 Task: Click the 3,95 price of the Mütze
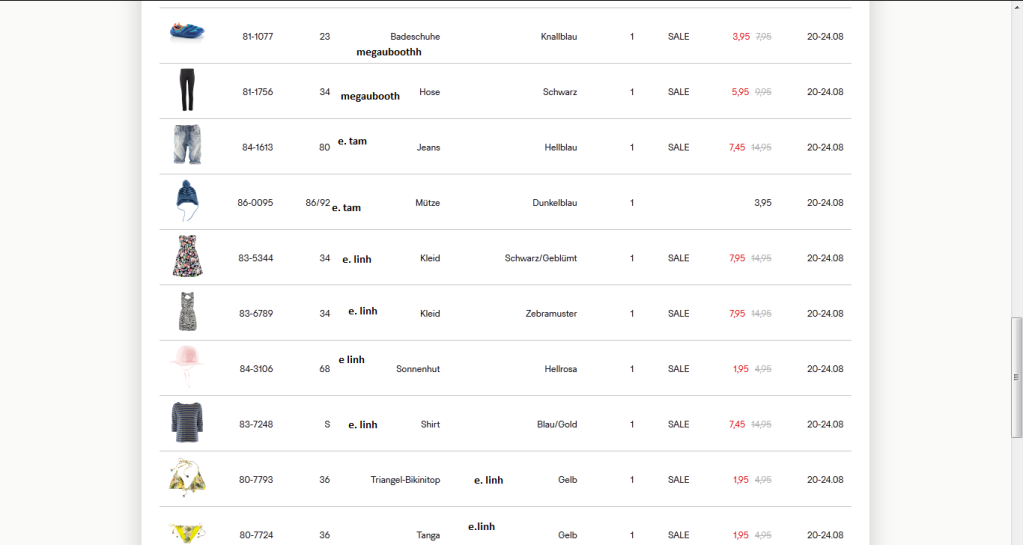point(762,203)
